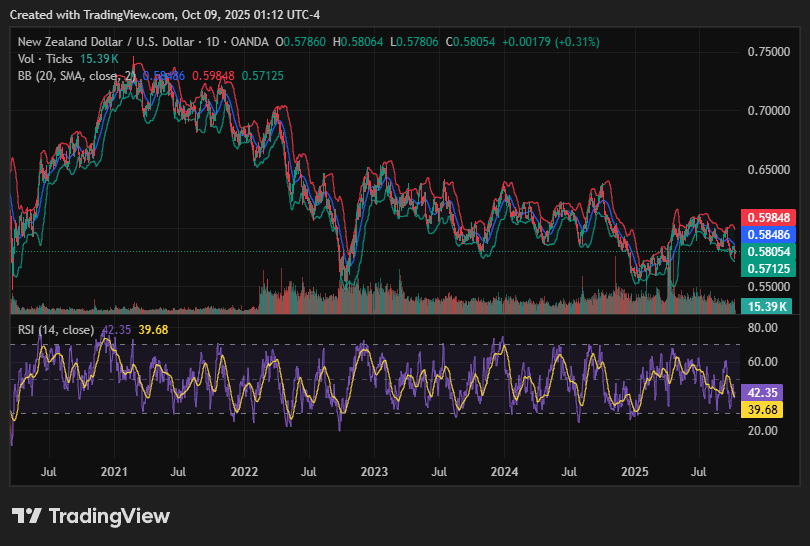810x546 pixels.
Task: Click the 80.00 level on the RSI axis
Action: coord(764,327)
